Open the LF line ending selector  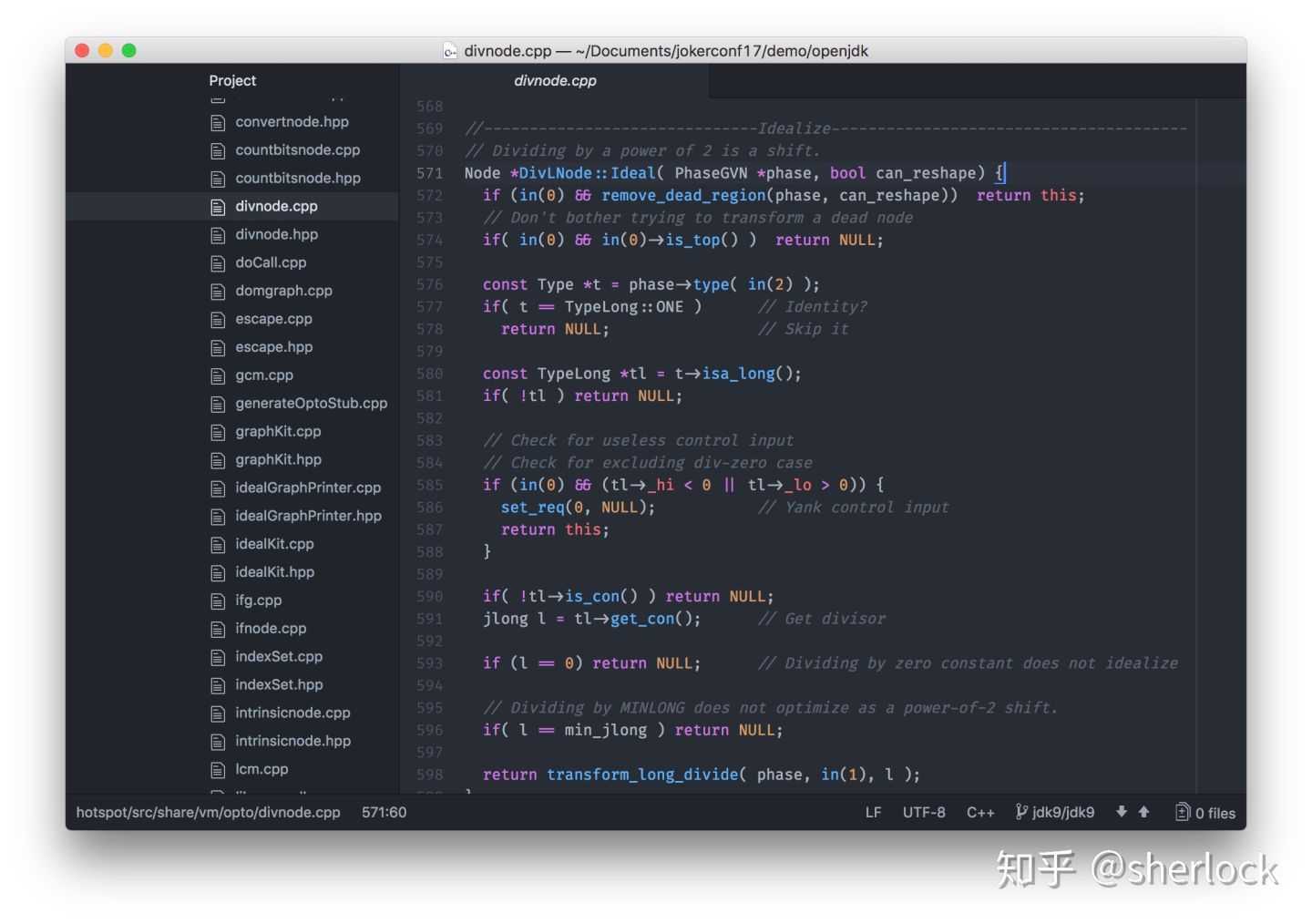tap(873, 813)
